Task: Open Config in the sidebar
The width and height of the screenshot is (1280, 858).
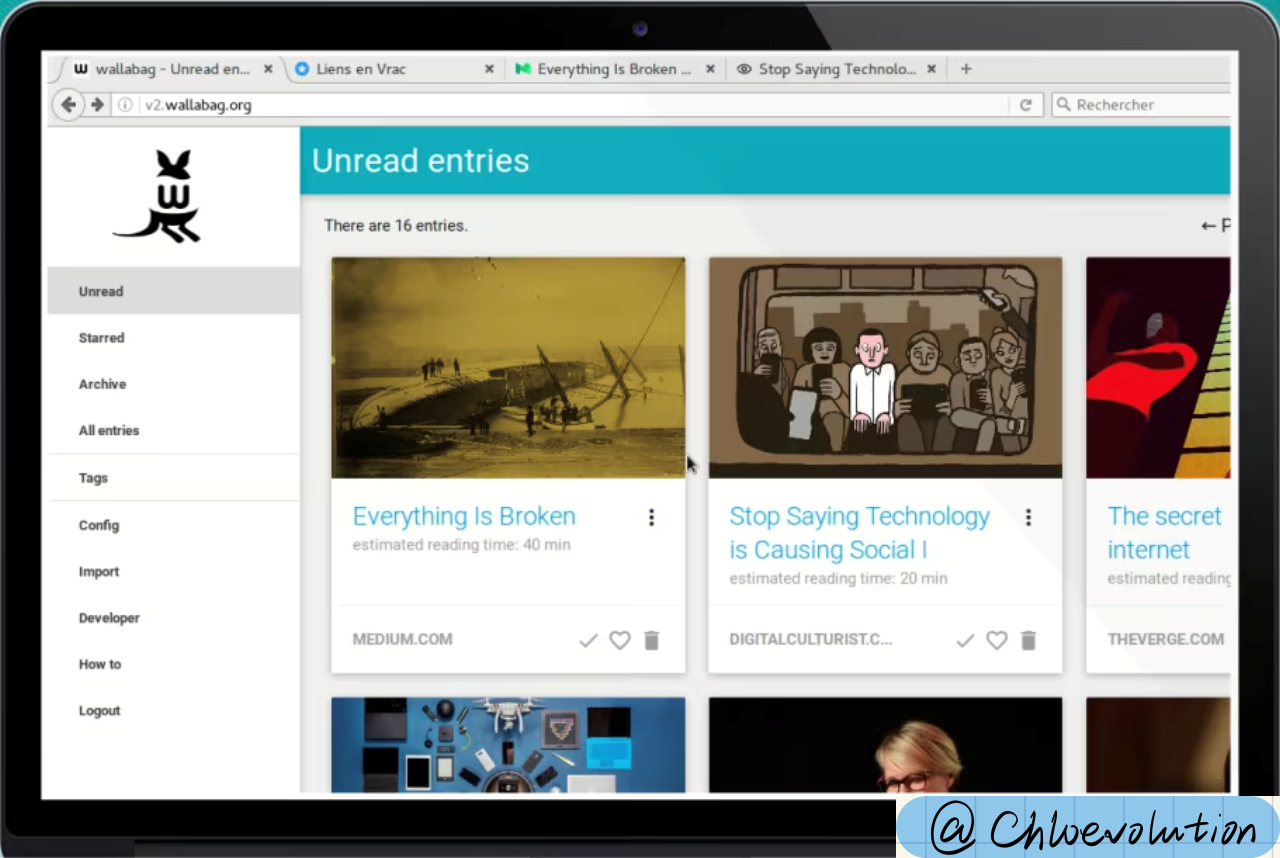Action: [x=173, y=525]
